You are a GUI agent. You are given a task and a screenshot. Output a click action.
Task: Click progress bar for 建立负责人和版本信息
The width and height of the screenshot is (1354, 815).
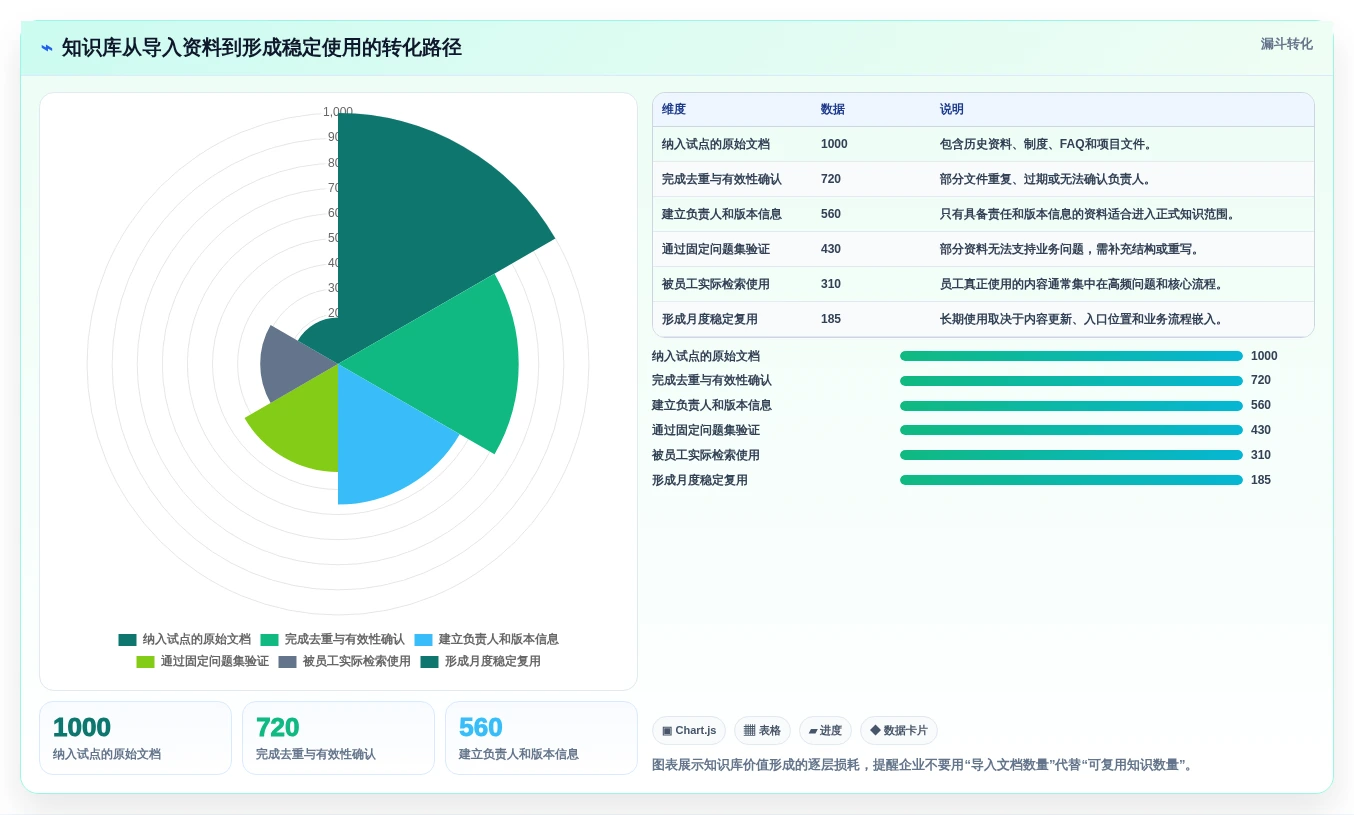[1071, 406]
